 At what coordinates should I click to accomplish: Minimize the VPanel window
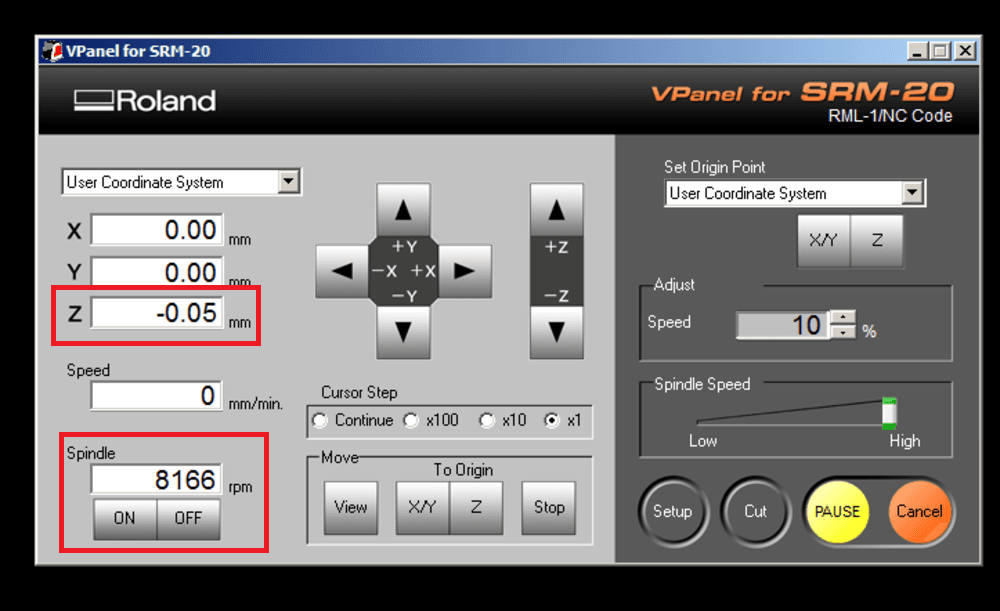pos(917,51)
